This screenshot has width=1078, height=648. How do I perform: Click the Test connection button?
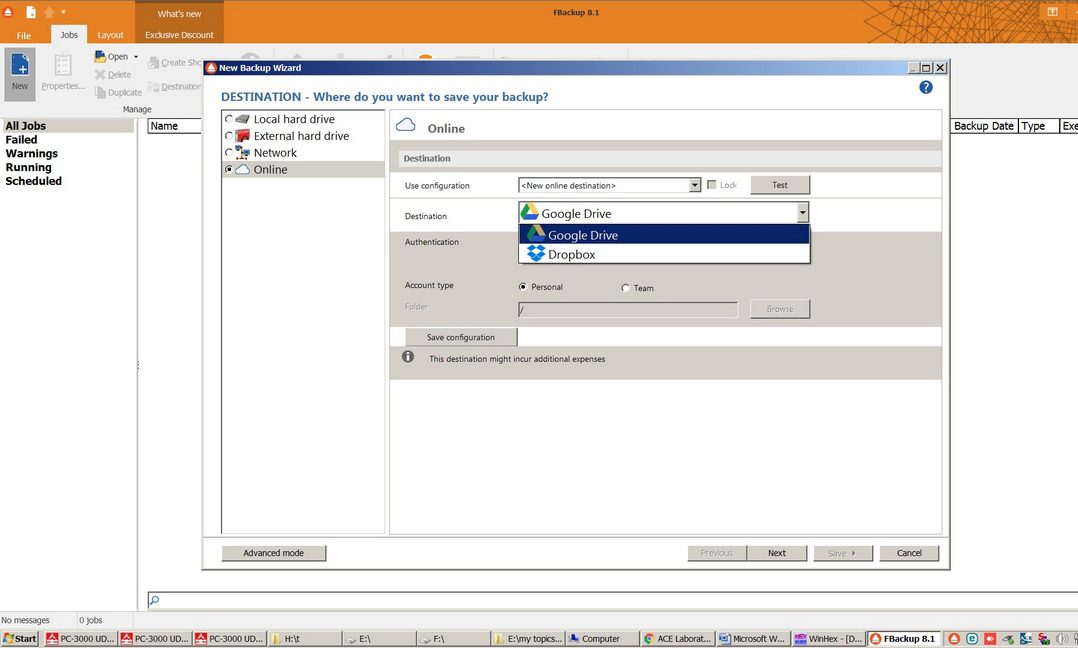[780, 185]
